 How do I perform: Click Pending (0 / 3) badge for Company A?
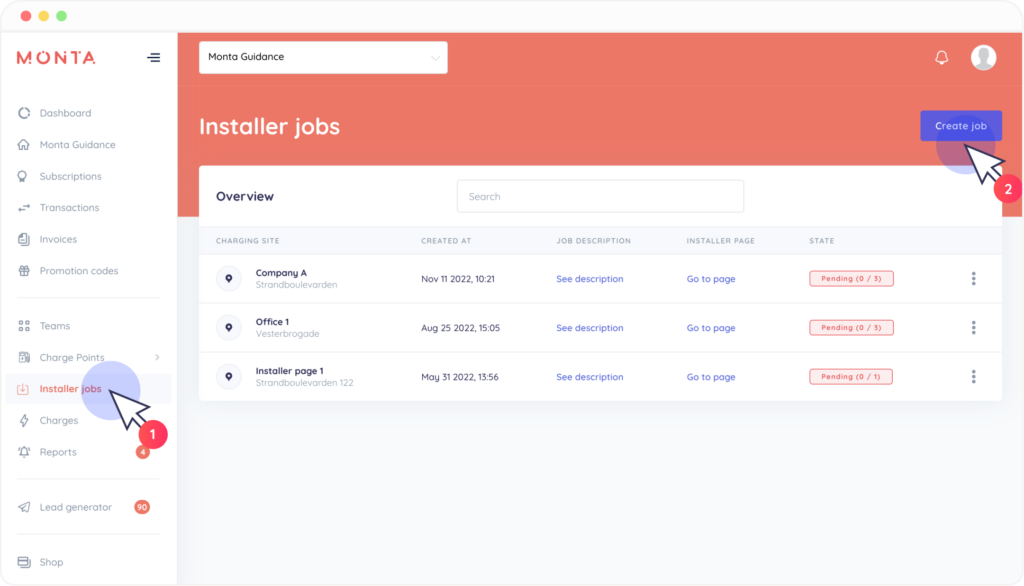pyautogui.click(x=851, y=278)
